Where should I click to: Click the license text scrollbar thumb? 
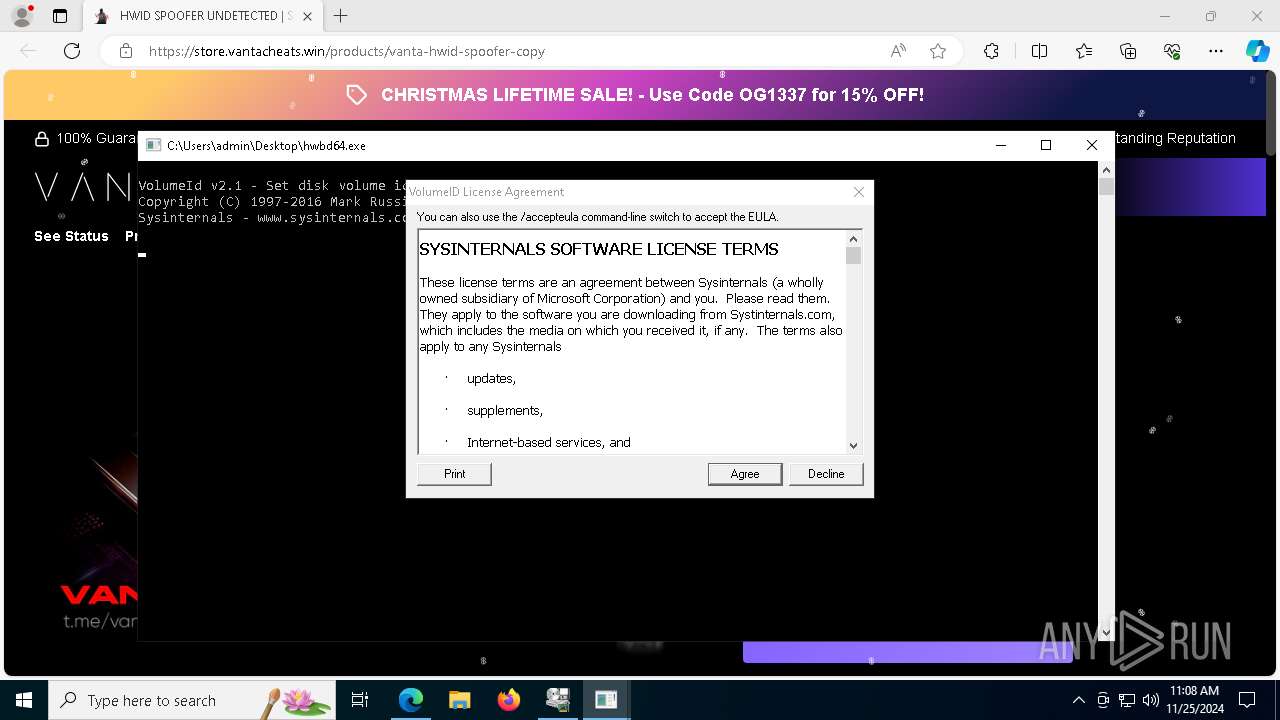pyautogui.click(x=853, y=255)
